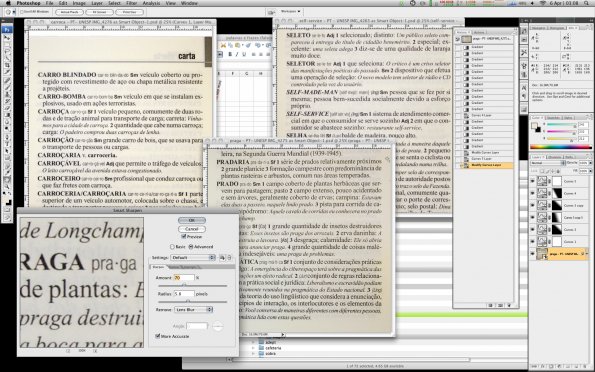
Task: Click the Curves 4 adjustment layer icon
Action: 542,194
